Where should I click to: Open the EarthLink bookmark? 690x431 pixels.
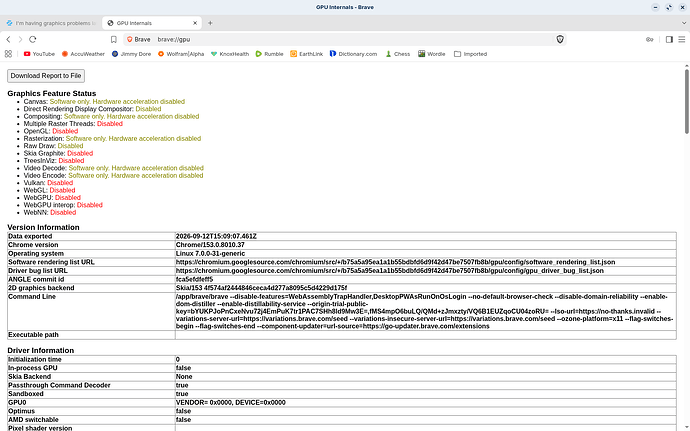[x=306, y=54]
